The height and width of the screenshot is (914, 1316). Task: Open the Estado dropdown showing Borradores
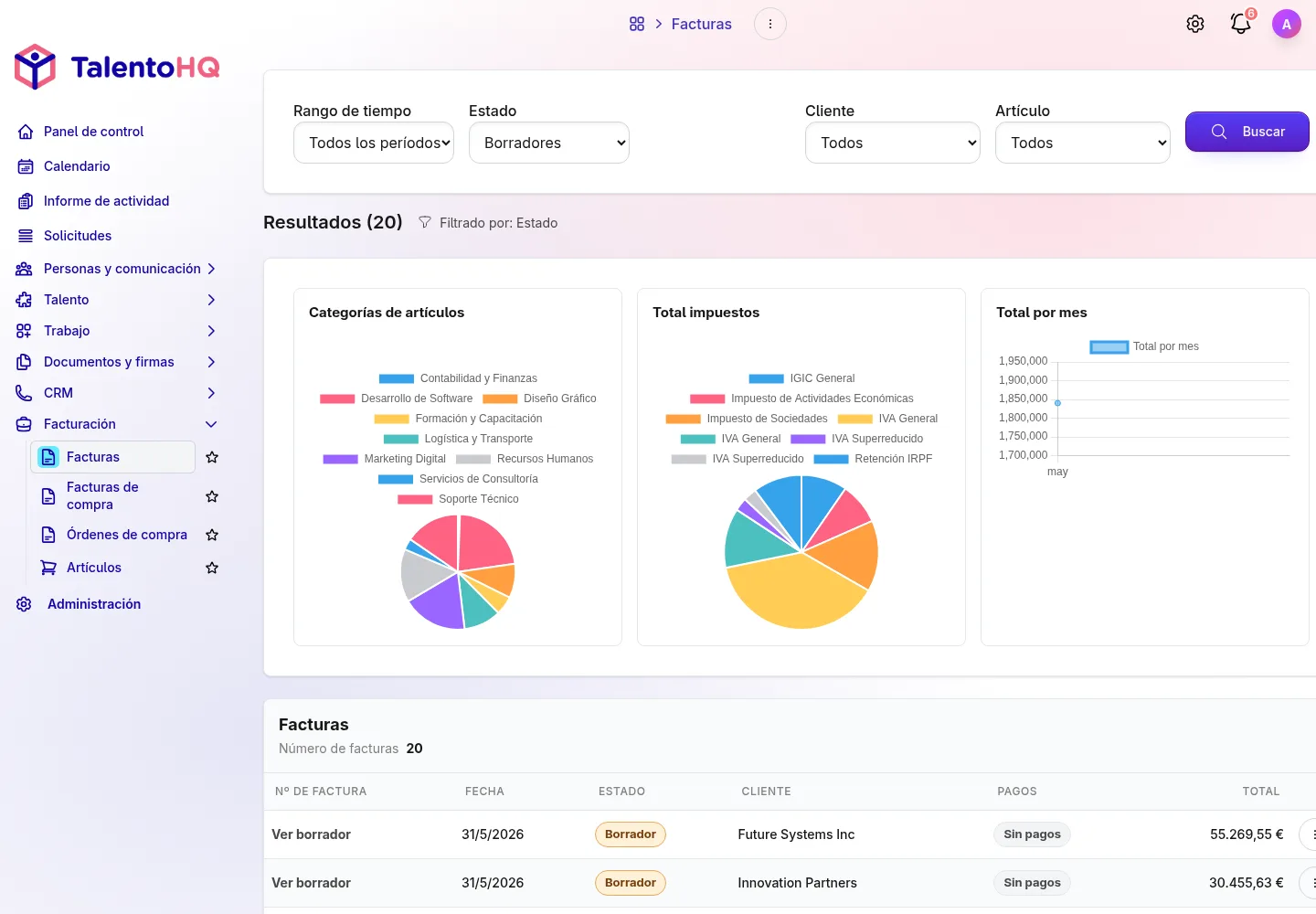tap(549, 143)
